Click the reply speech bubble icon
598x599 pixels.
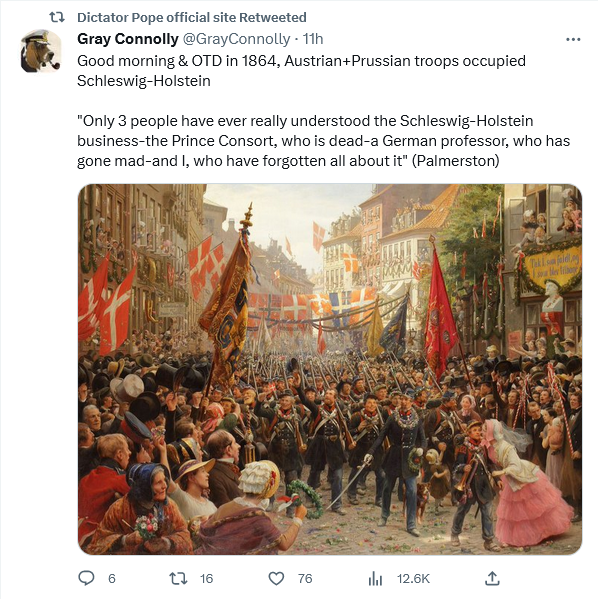click(x=86, y=578)
